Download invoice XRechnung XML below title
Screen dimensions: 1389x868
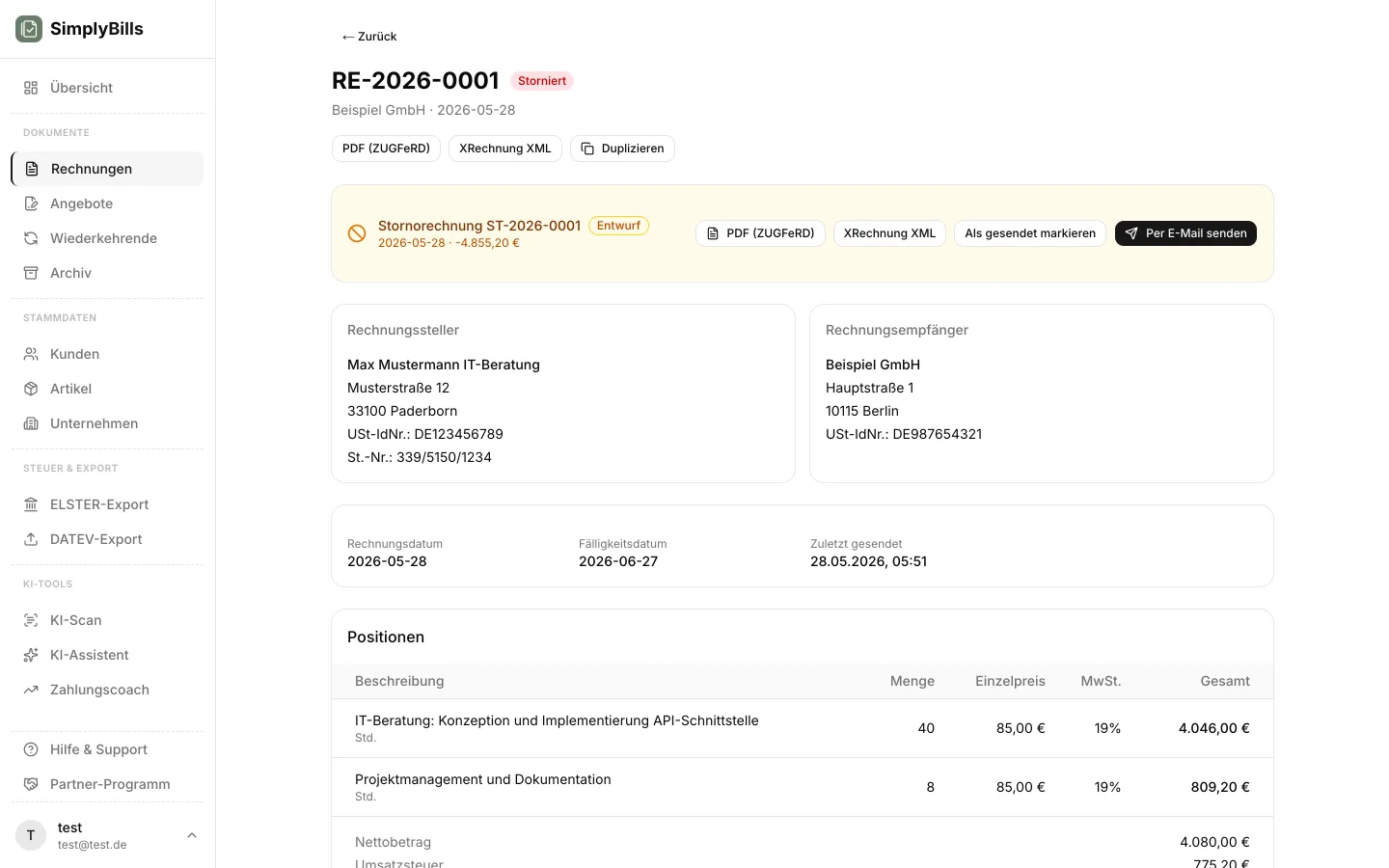point(505,149)
